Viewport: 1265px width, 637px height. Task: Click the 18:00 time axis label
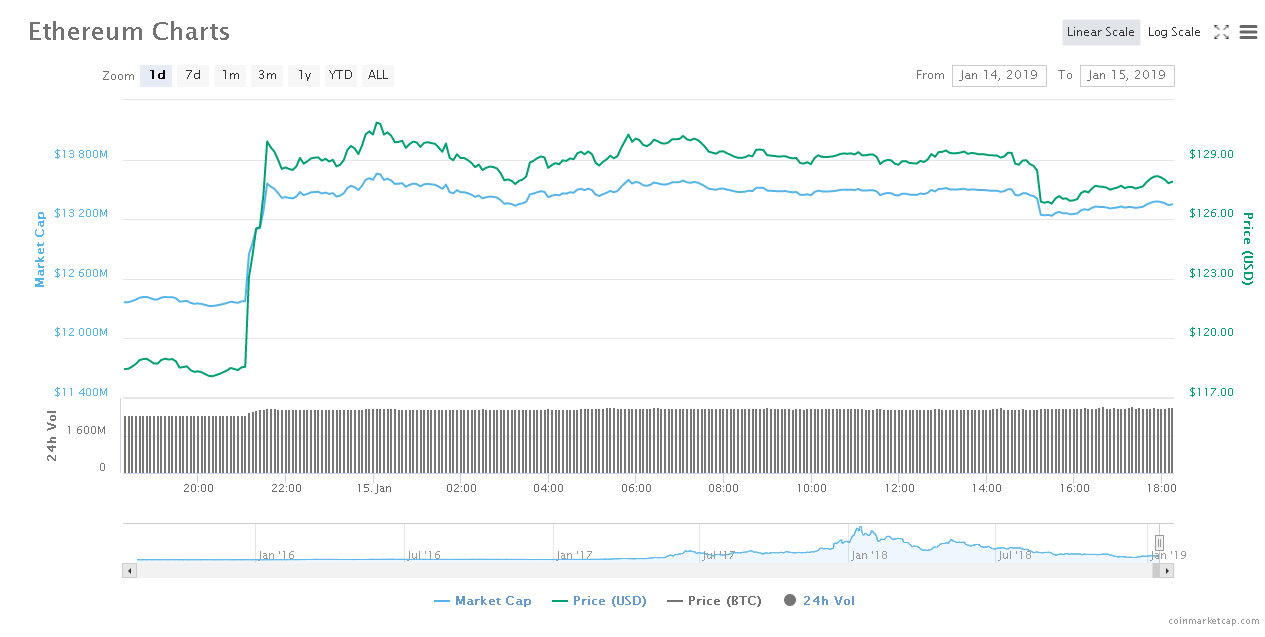tap(1162, 488)
